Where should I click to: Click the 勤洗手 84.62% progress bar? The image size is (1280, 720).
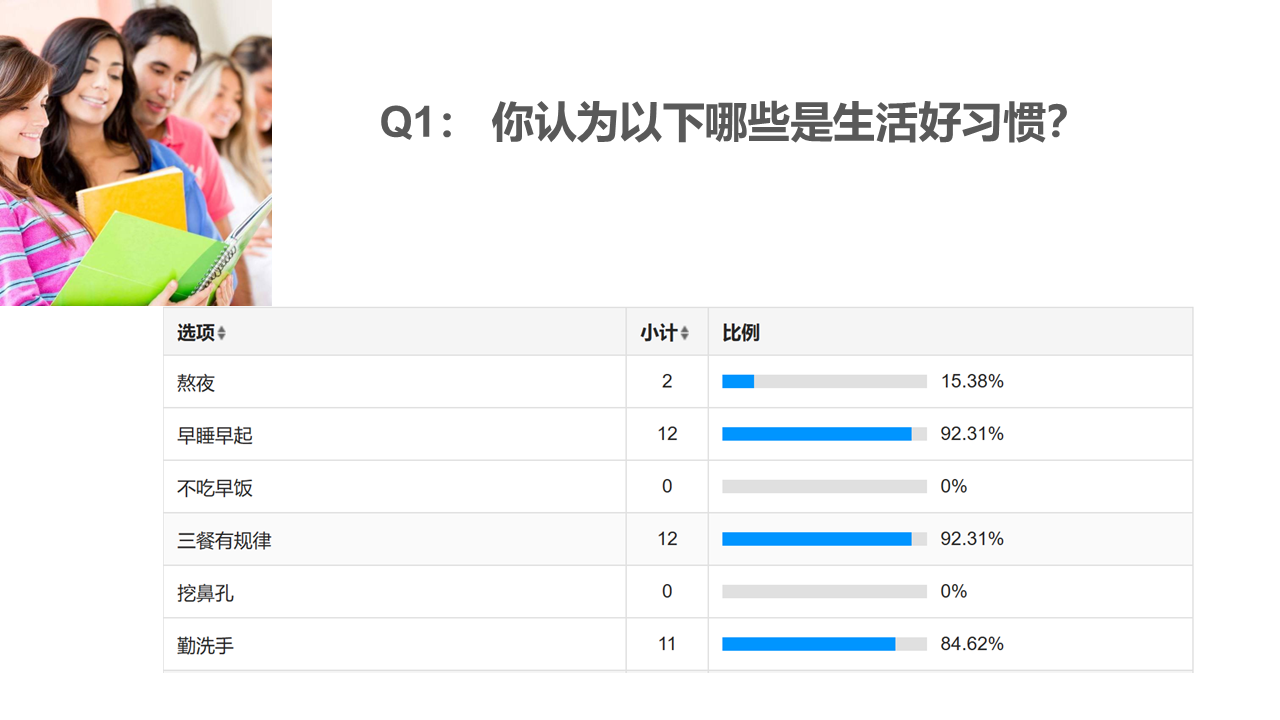coord(824,645)
